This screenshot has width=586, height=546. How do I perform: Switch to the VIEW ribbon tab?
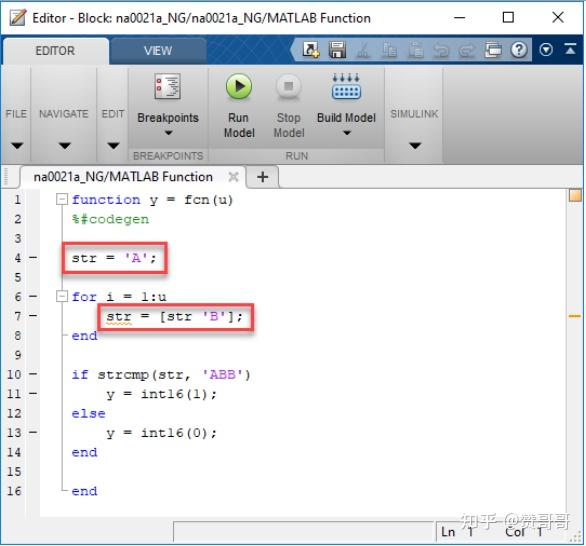click(x=158, y=50)
